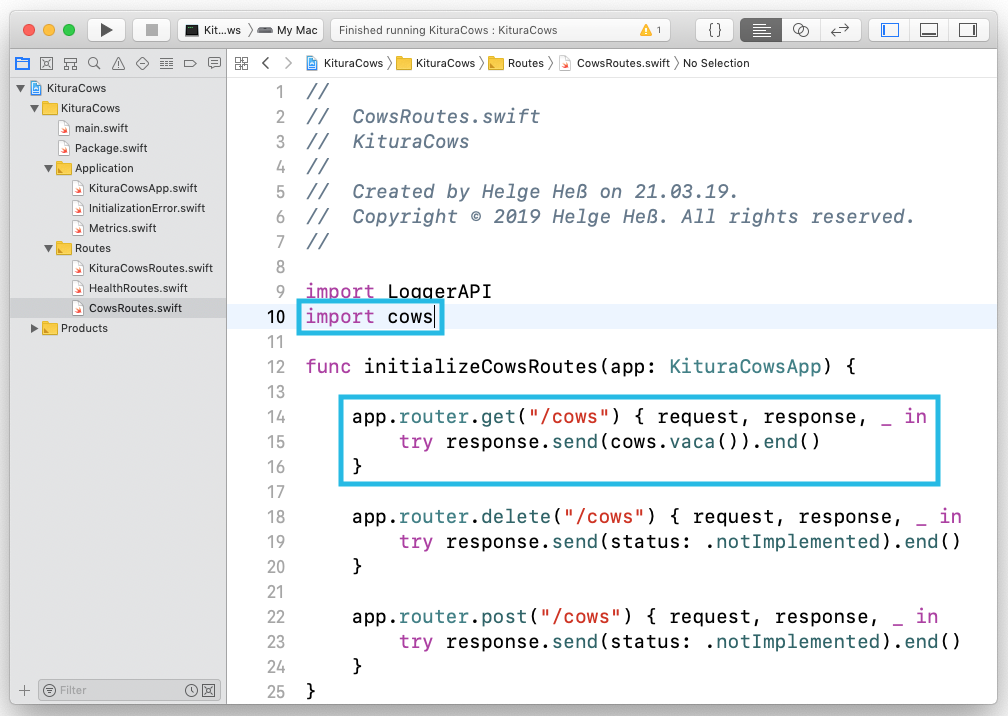Open the No Selection symbol menu
This screenshot has height=716, width=1008.
pos(716,63)
